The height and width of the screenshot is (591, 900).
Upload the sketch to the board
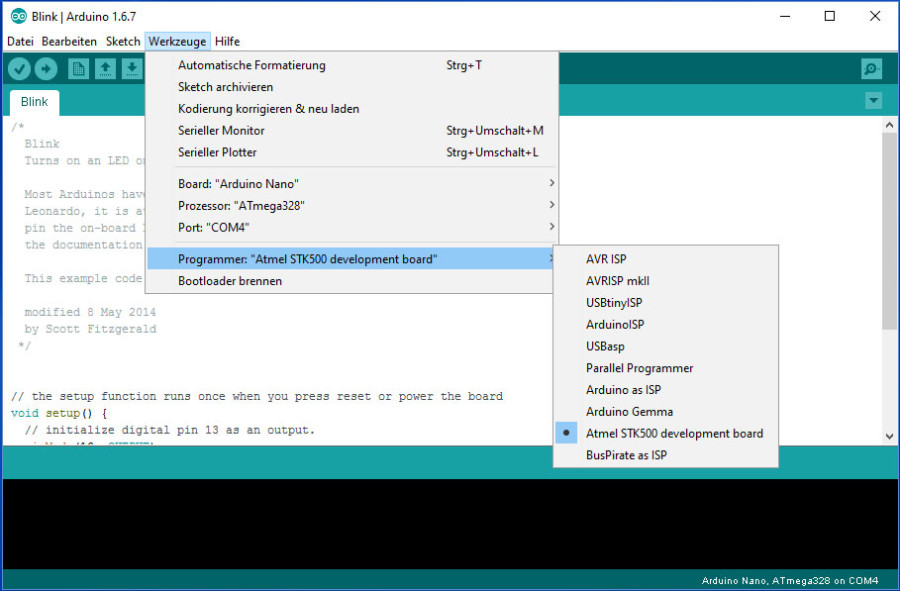(x=46, y=68)
